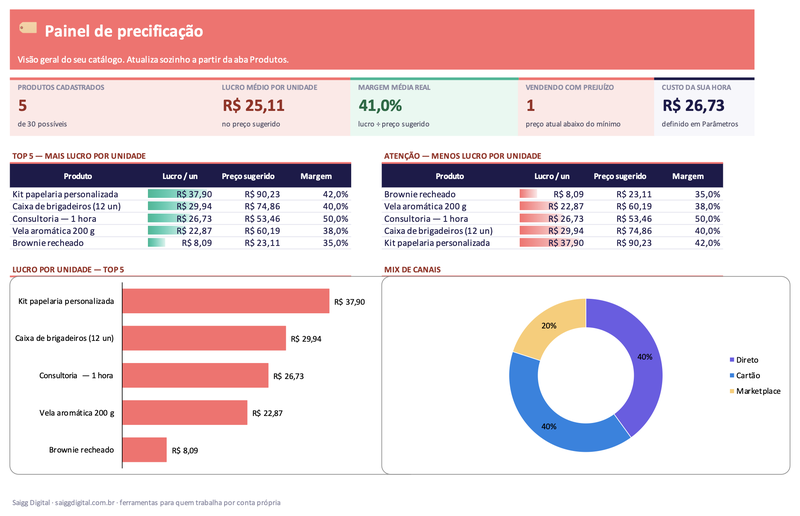Select the margem média real value 41,0%

pos(380,106)
